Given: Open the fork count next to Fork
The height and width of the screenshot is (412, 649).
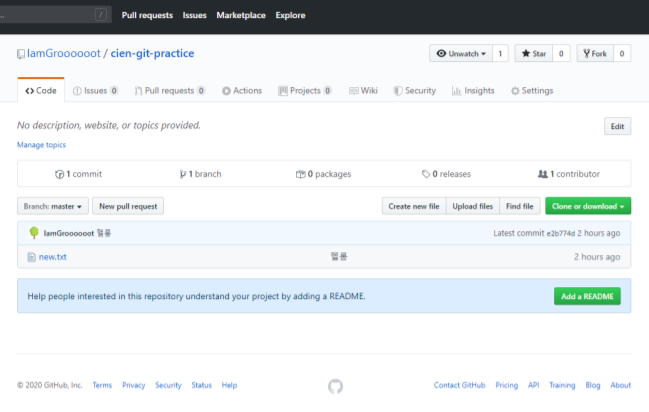Looking at the screenshot, I should point(622,53).
